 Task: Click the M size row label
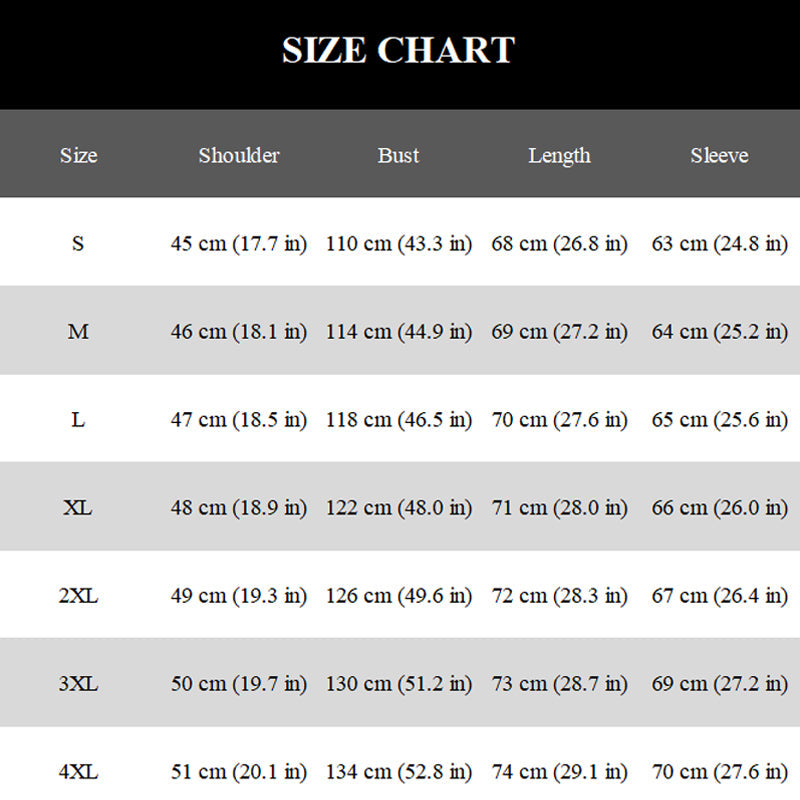pos(78,331)
